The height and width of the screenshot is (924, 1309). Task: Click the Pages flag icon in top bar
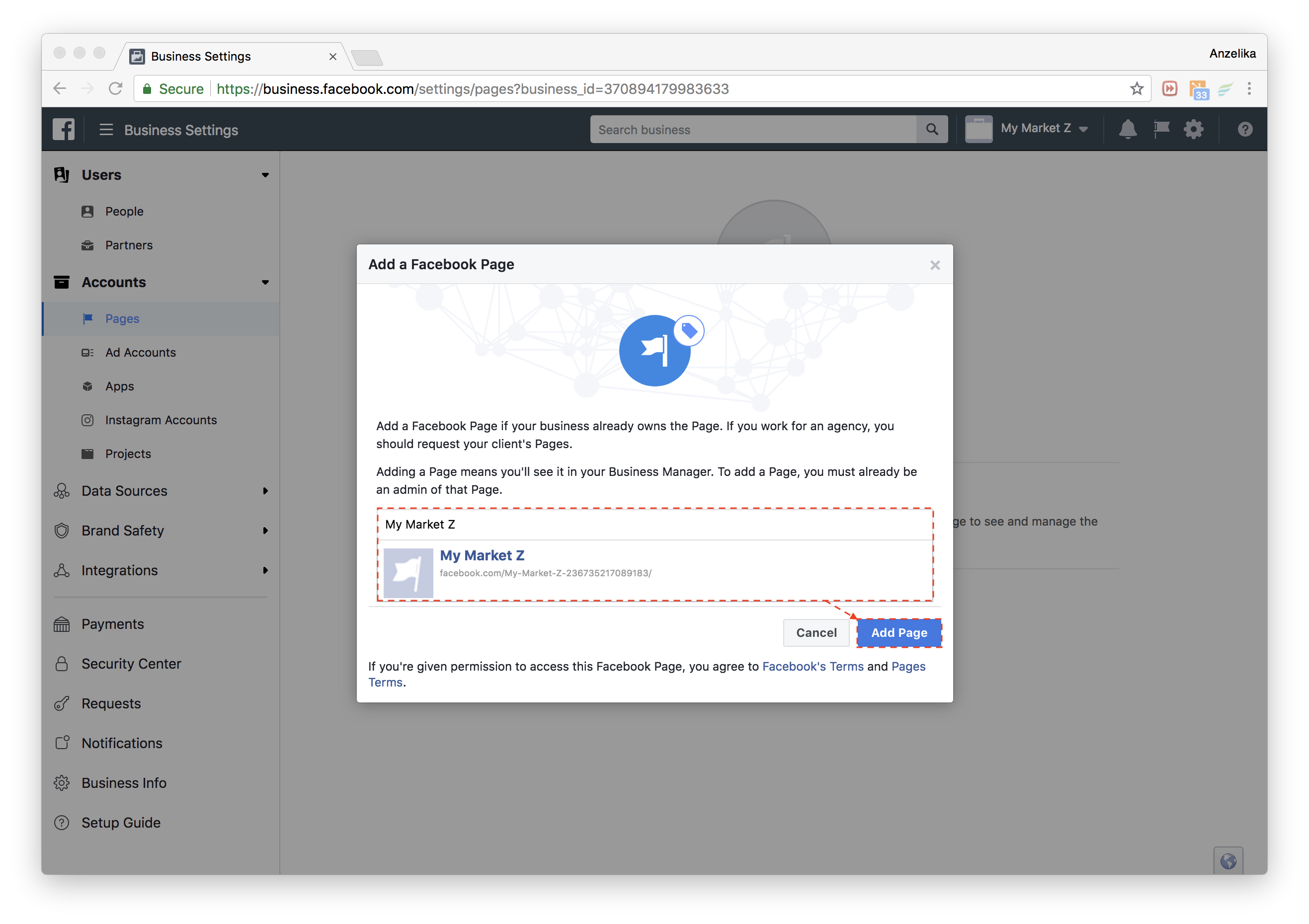(1161, 129)
